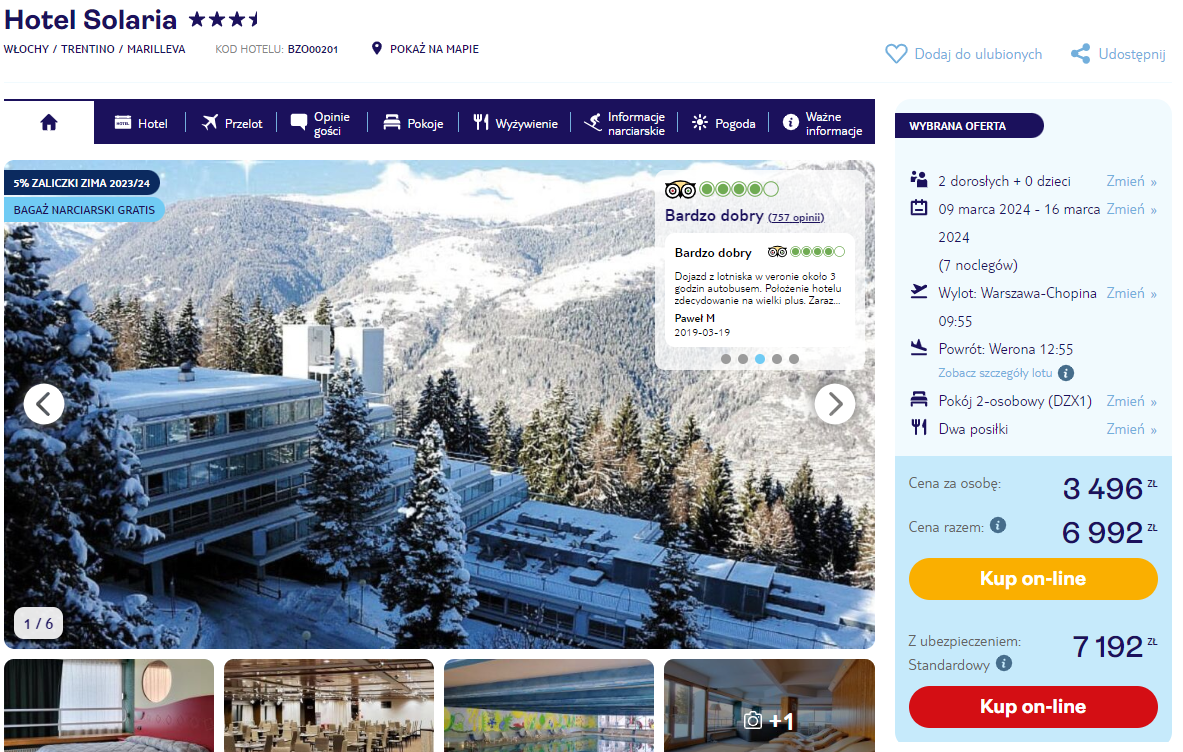This screenshot has height=752, width=1183.
Task: Switch to the Informacje narciarskie tab
Action: pos(625,123)
